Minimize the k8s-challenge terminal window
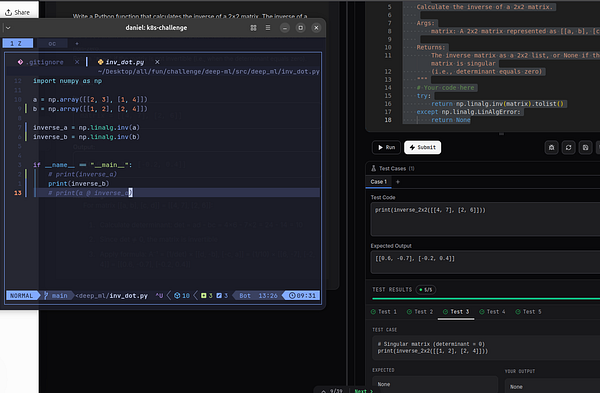This screenshot has width=600, height=393. click(285, 28)
